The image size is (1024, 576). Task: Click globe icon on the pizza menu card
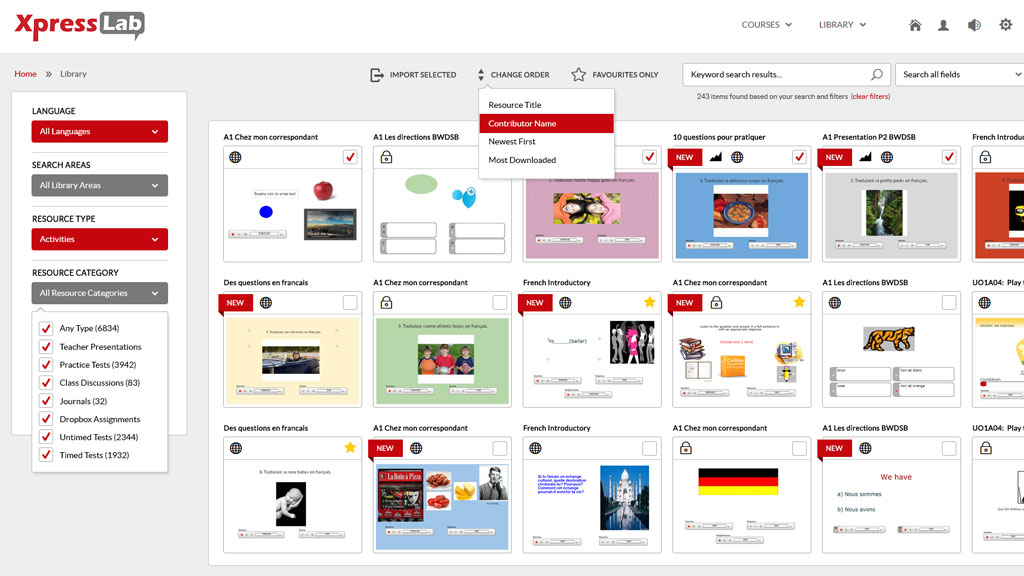(x=416, y=448)
